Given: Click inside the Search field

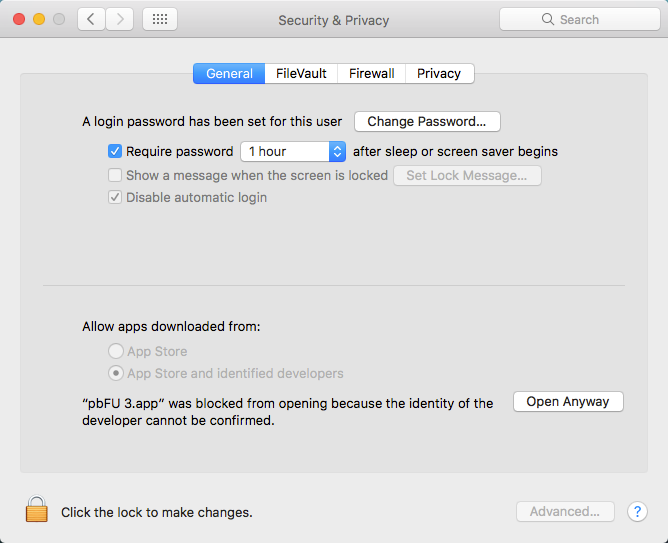Looking at the screenshot, I should pyautogui.click(x=590, y=19).
